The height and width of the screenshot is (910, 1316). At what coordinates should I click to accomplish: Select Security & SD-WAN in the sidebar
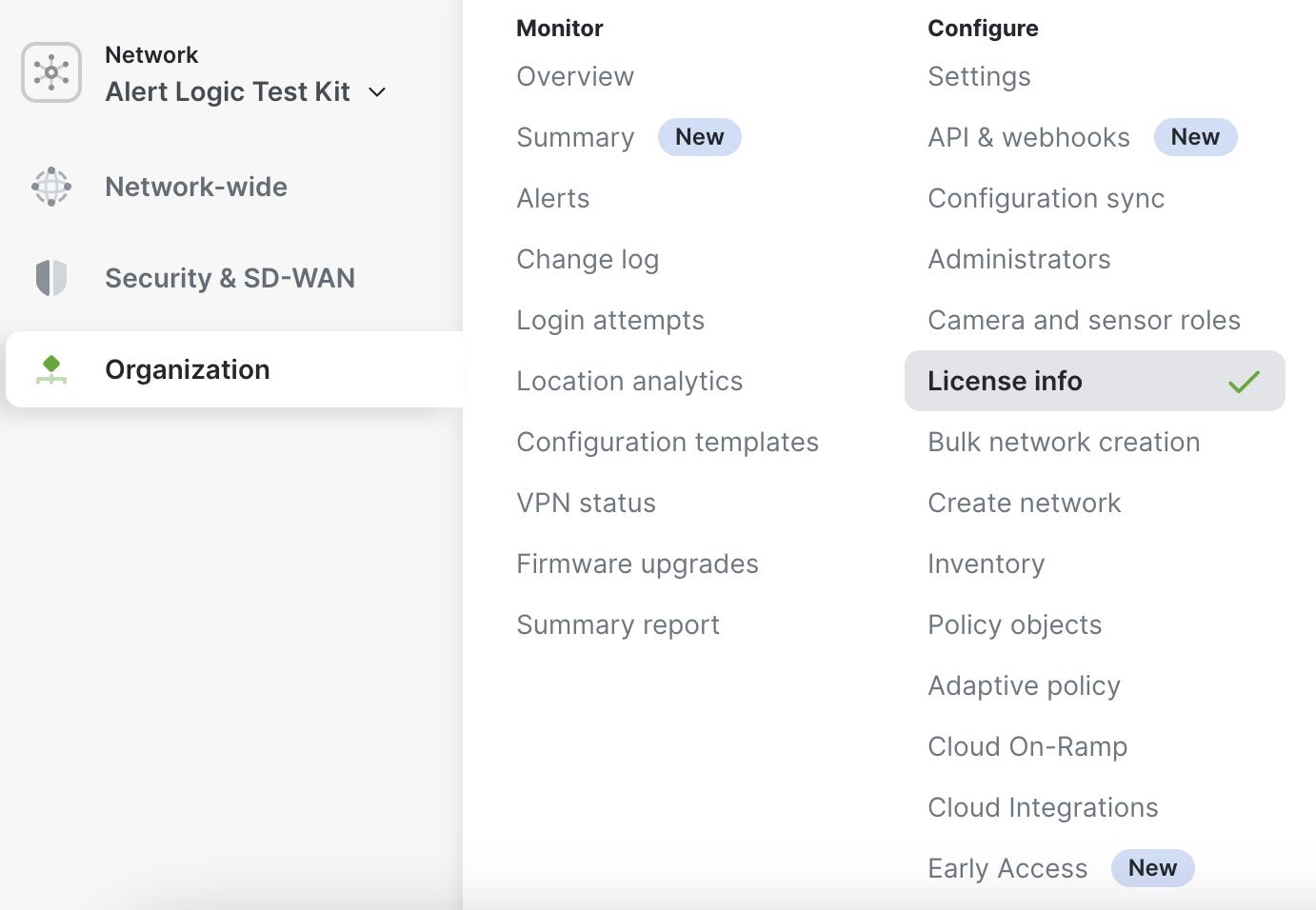coord(229,277)
